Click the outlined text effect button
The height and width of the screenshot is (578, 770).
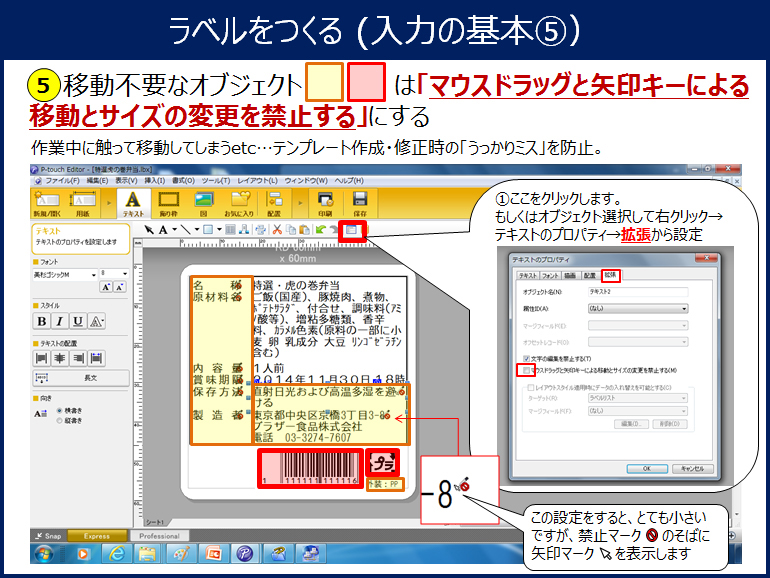pyautogui.click(x=96, y=321)
